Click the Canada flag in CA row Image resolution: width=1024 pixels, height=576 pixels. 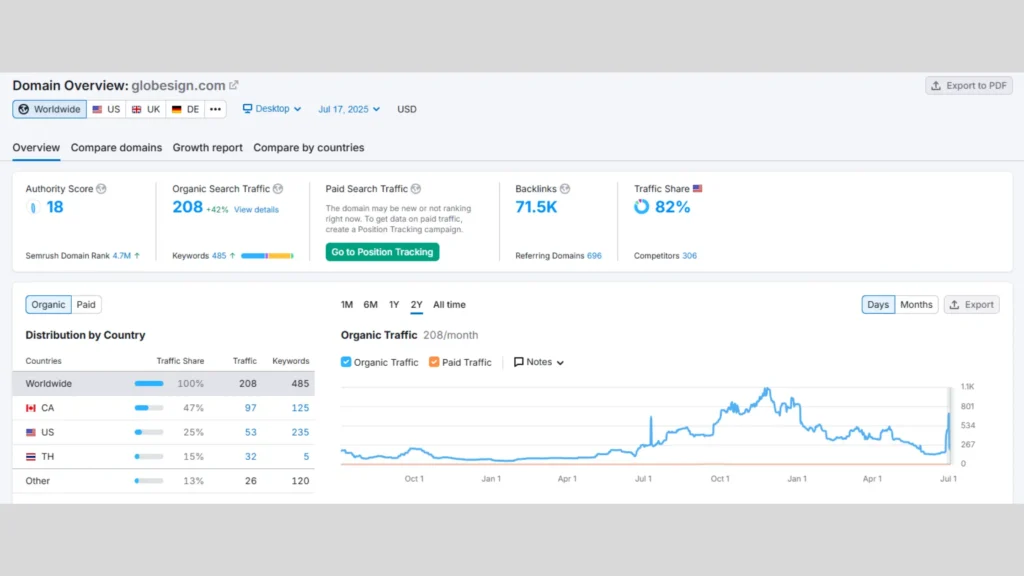(31, 408)
